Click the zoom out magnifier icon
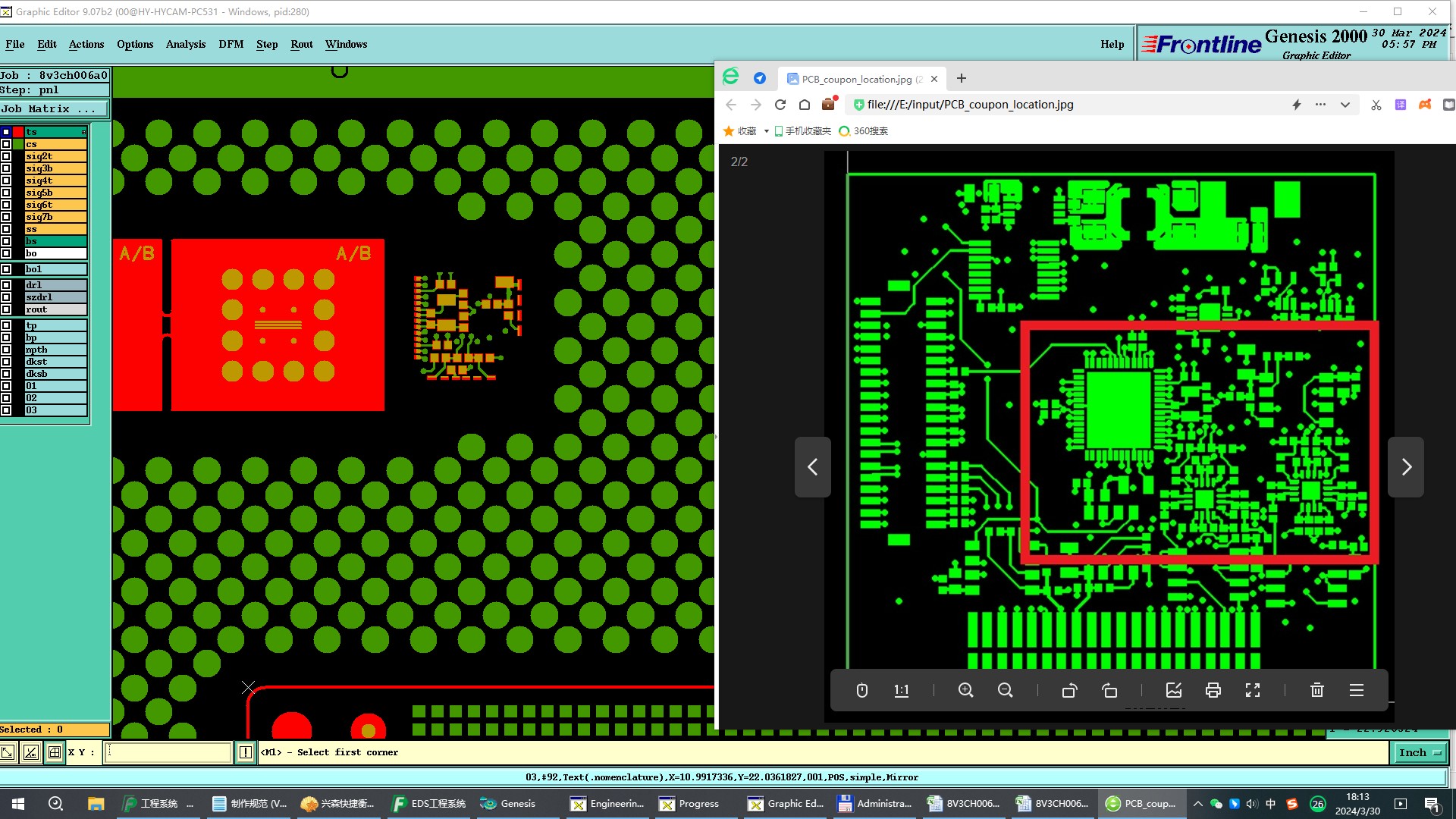Image resolution: width=1456 pixels, height=819 pixels. coord(1006,690)
